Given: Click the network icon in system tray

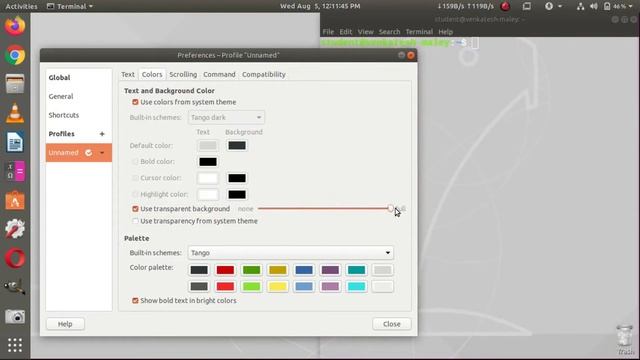Looking at the screenshot, I should [x=580, y=6].
